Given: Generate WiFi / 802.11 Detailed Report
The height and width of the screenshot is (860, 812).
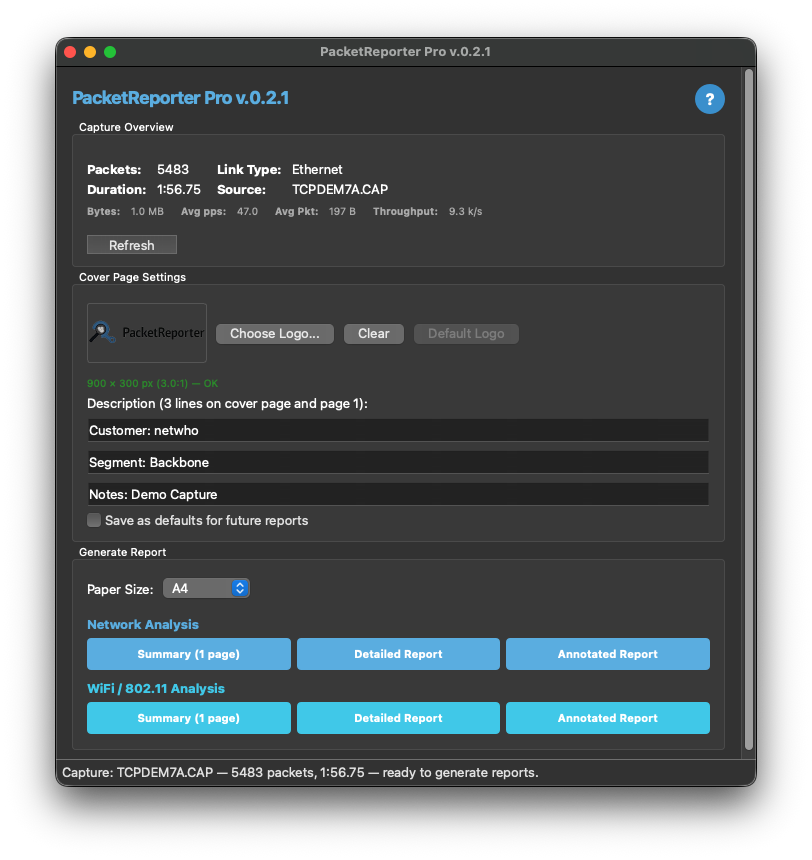Looking at the screenshot, I should [x=398, y=718].
